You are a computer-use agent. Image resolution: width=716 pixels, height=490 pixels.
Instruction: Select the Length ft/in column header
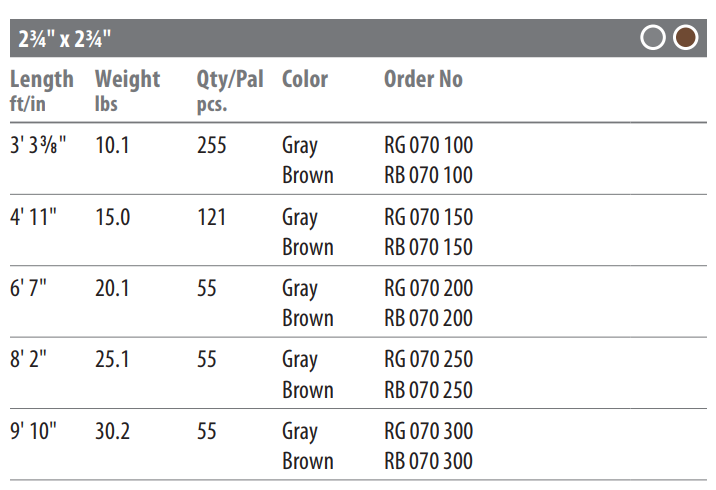click(42, 91)
